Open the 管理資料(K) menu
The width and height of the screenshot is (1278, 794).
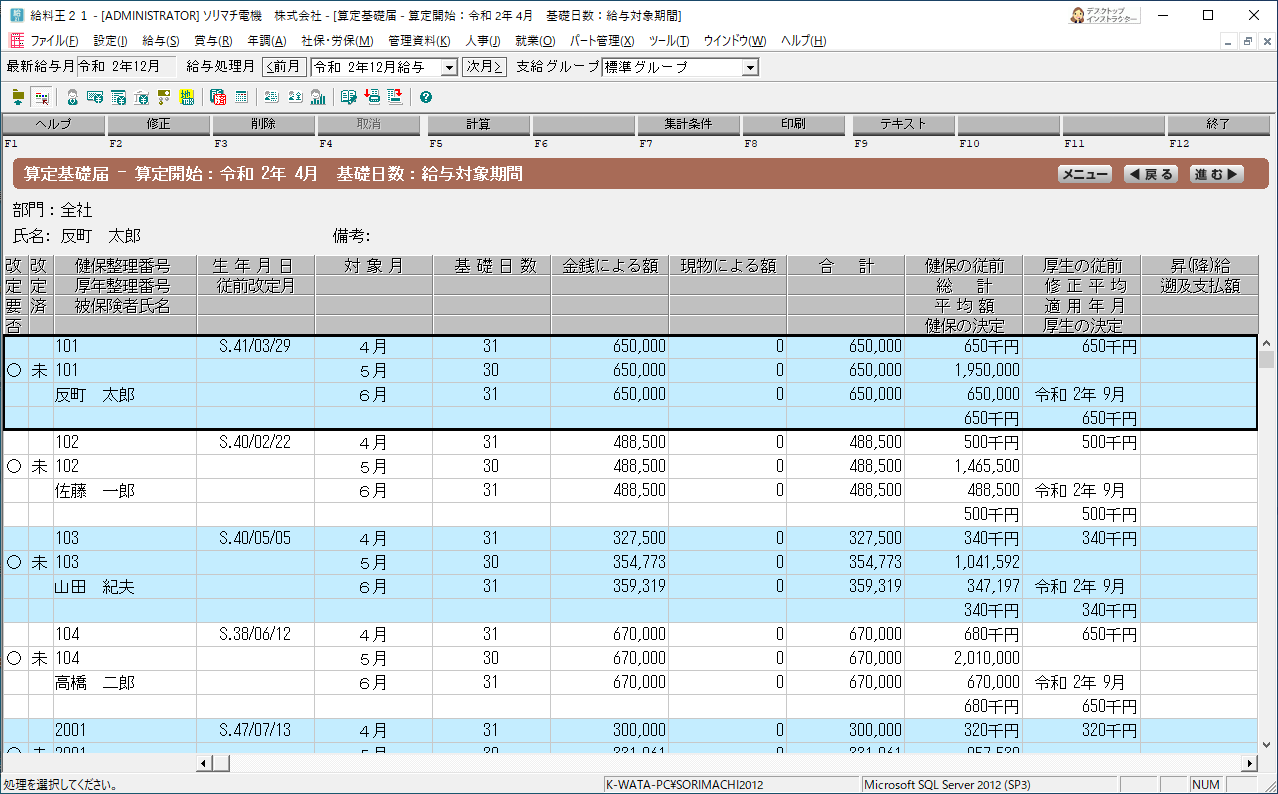(419, 41)
